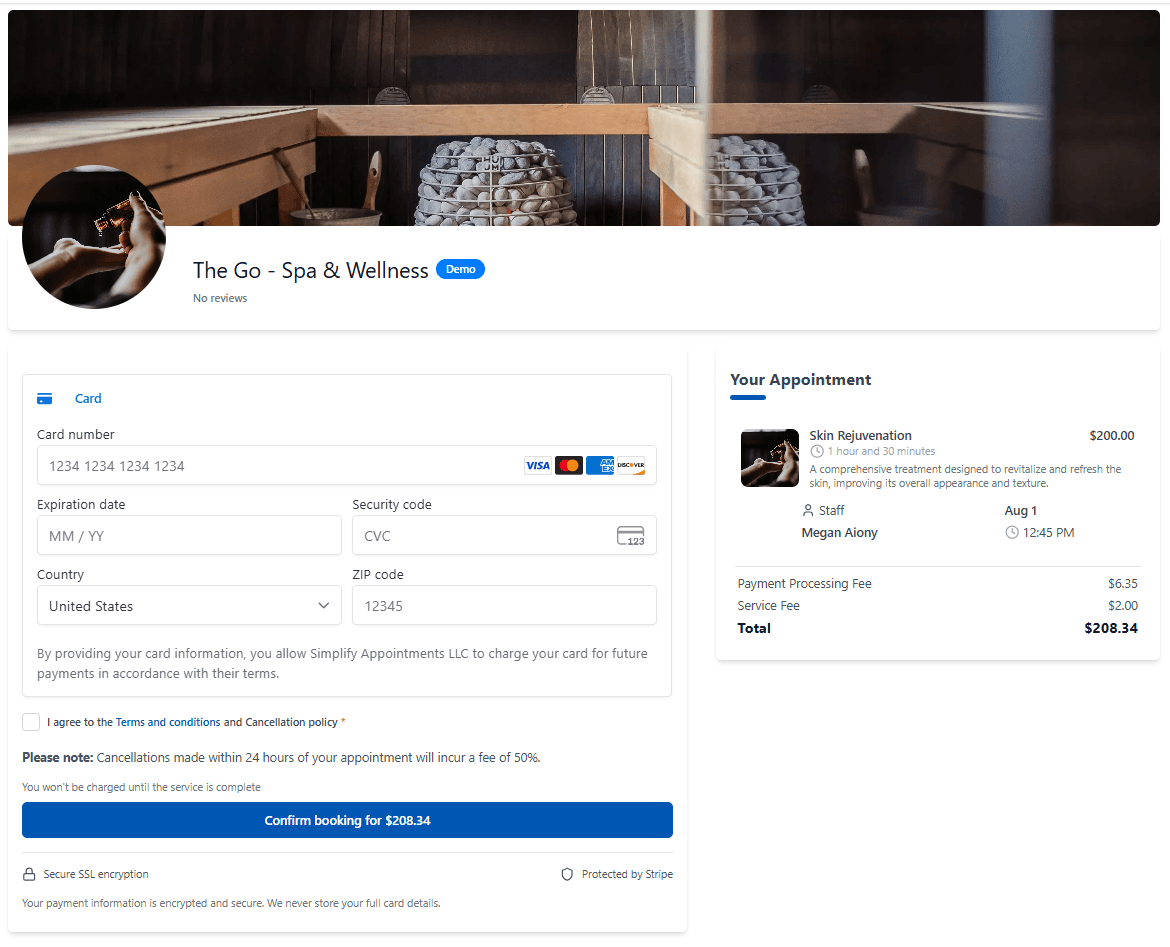This screenshot has width=1170, height=947.
Task: Confirm booking for $208.34
Action: (x=347, y=820)
